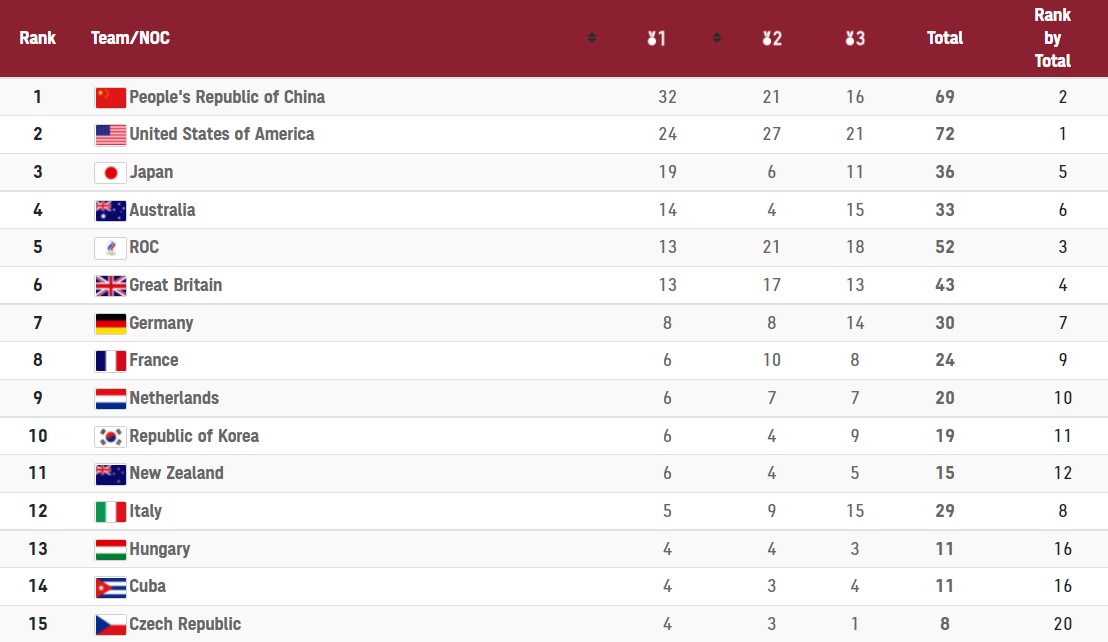Select the Rank column header
The width and height of the screenshot is (1108, 642).
[x=37, y=38]
